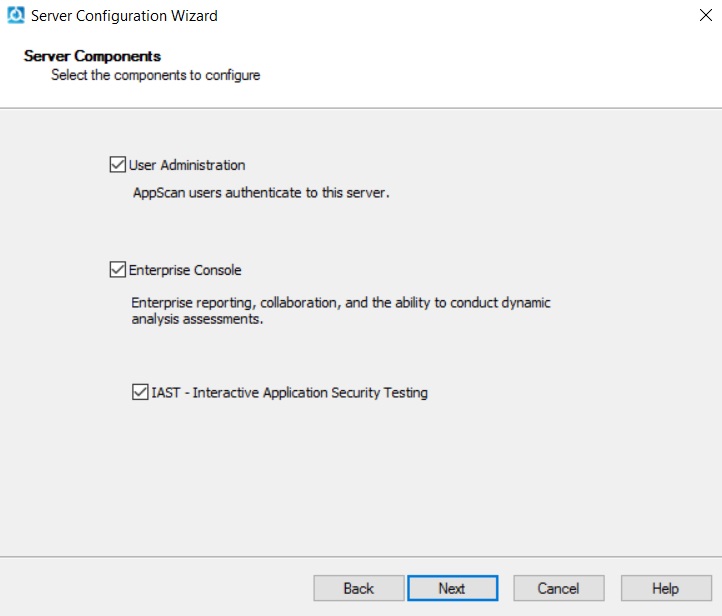
Task: Toggle the Enterprise Console checkbox
Action: tap(118, 270)
